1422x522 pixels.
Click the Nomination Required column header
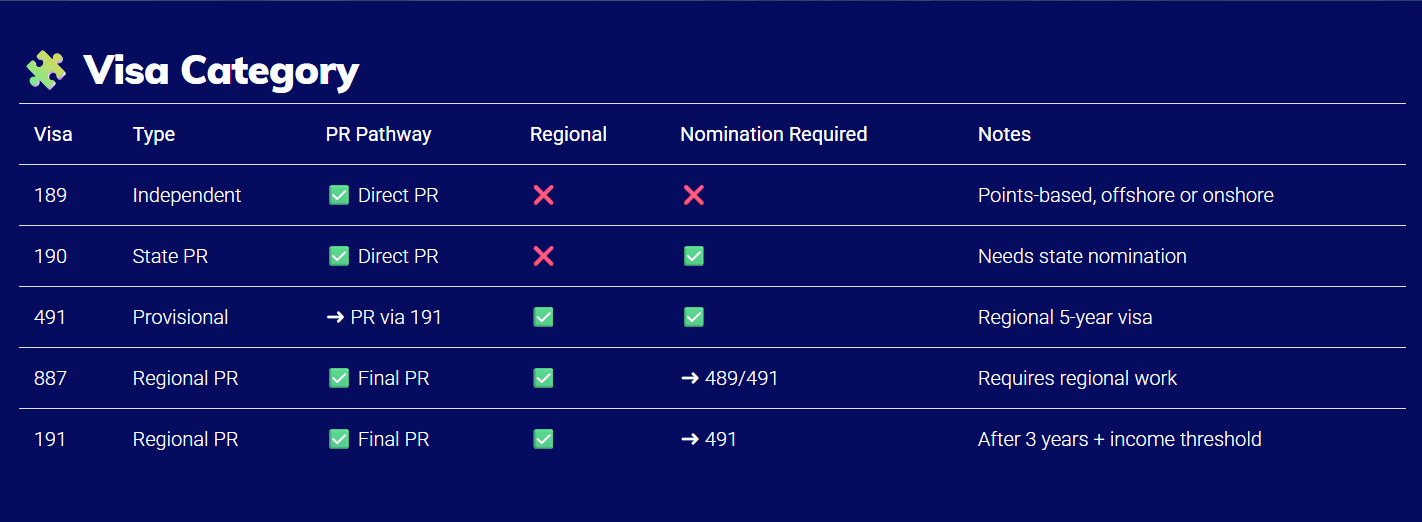773,134
